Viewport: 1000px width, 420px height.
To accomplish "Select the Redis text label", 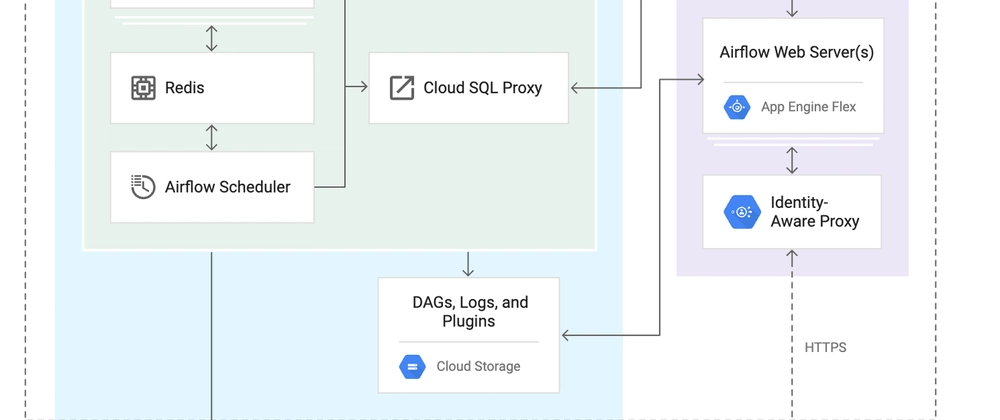I will pos(184,88).
